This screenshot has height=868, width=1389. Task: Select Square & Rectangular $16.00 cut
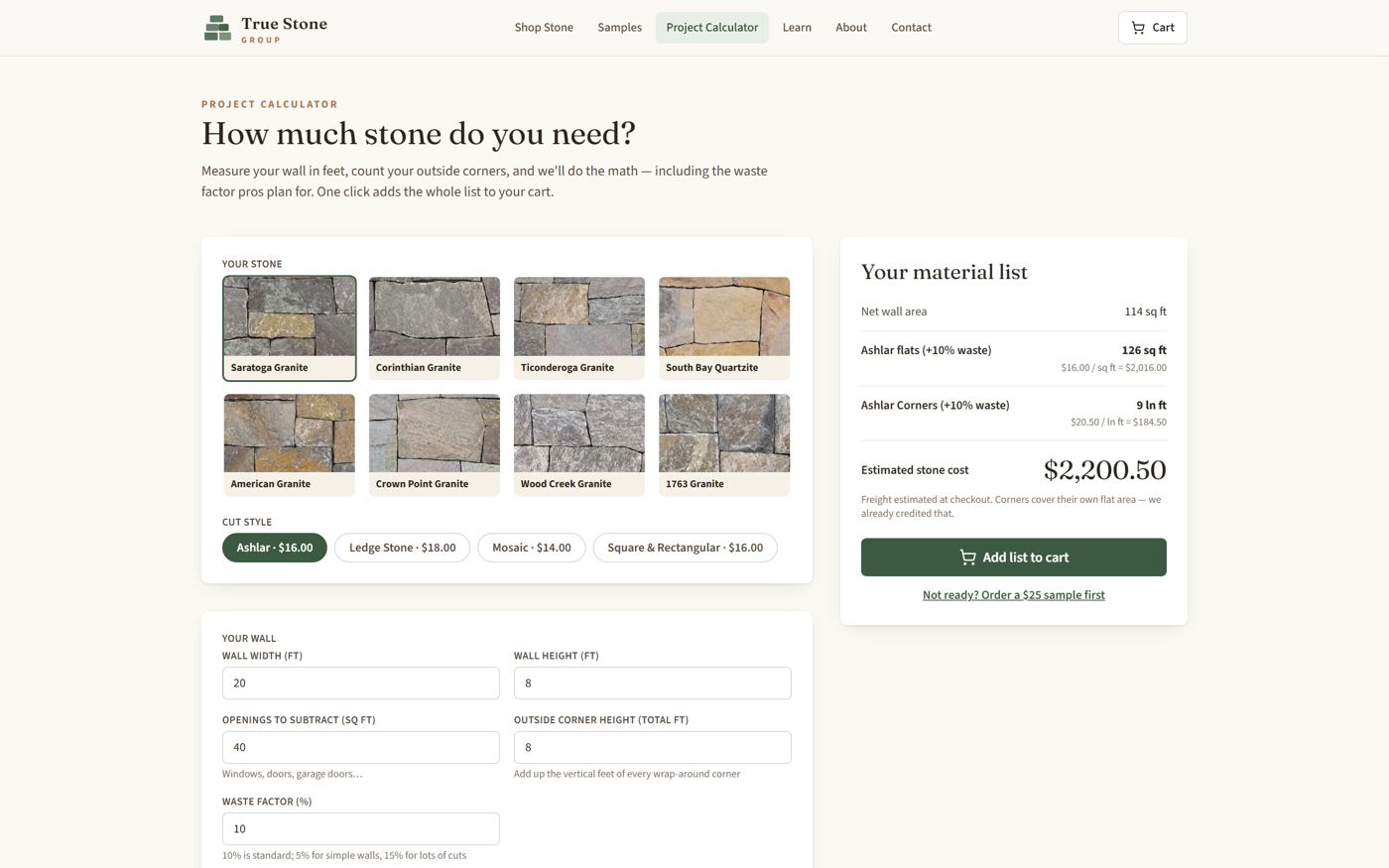pyautogui.click(x=686, y=548)
